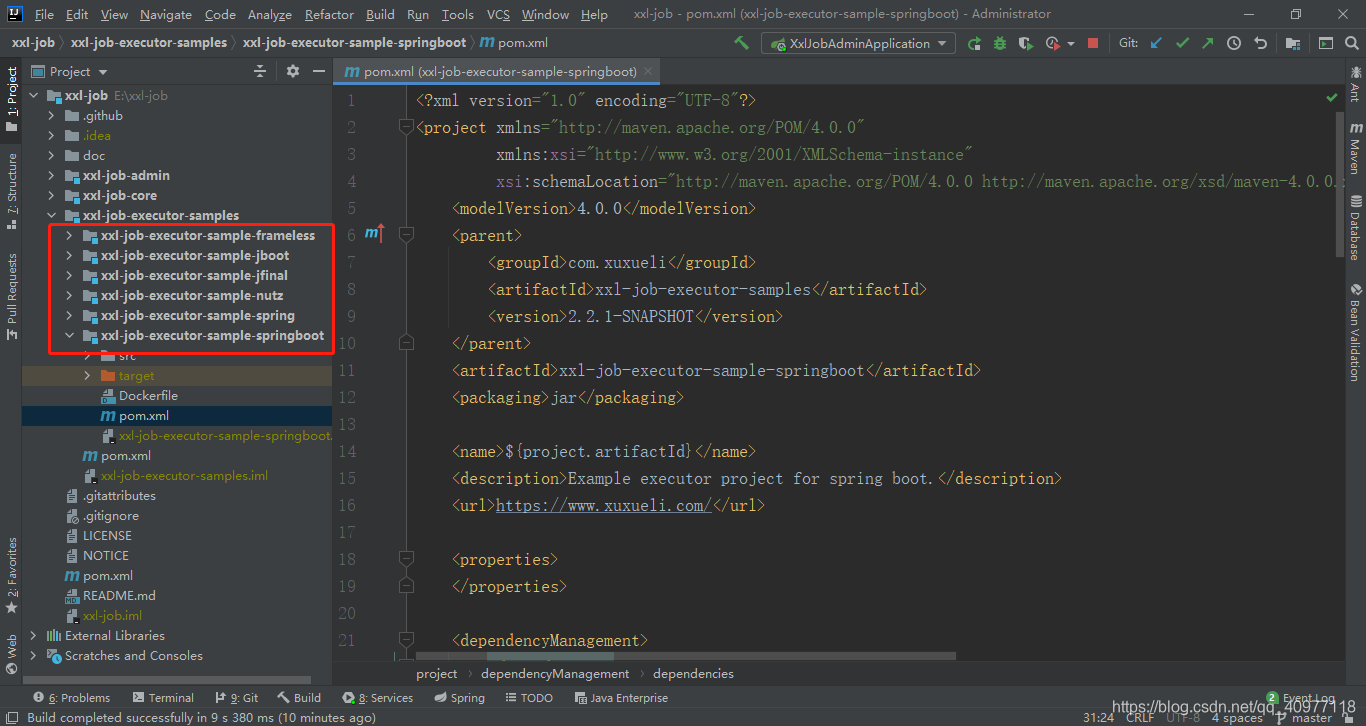Image resolution: width=1366 pixels, height=726 pixels.
Task: Expand the xxl-job-admin module
Action: pos(51,175)
